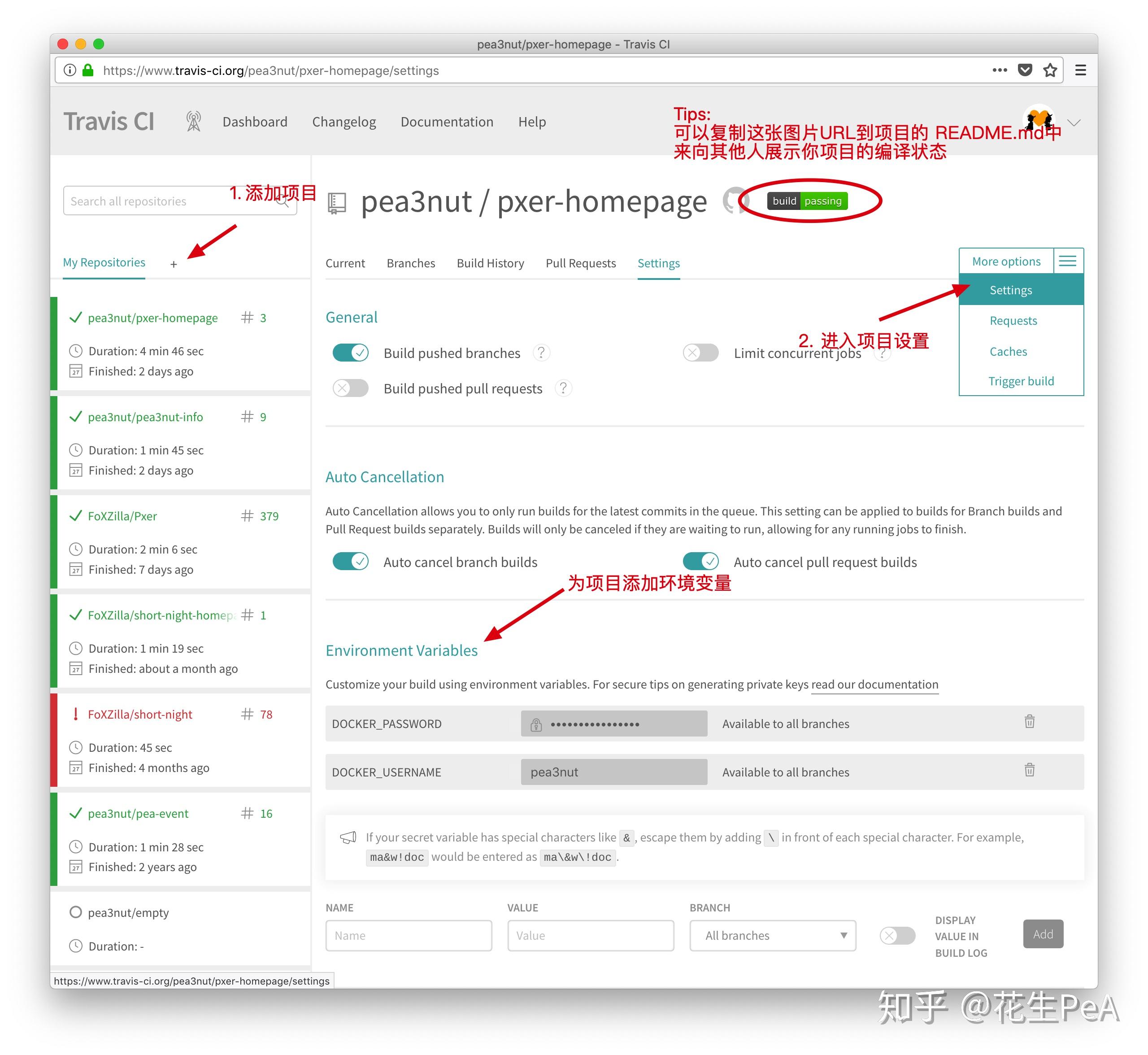Click the masked DOCKER_PASSWORD value
Viewport: 1148px width, 1055px height.
[x=613, y=724]
